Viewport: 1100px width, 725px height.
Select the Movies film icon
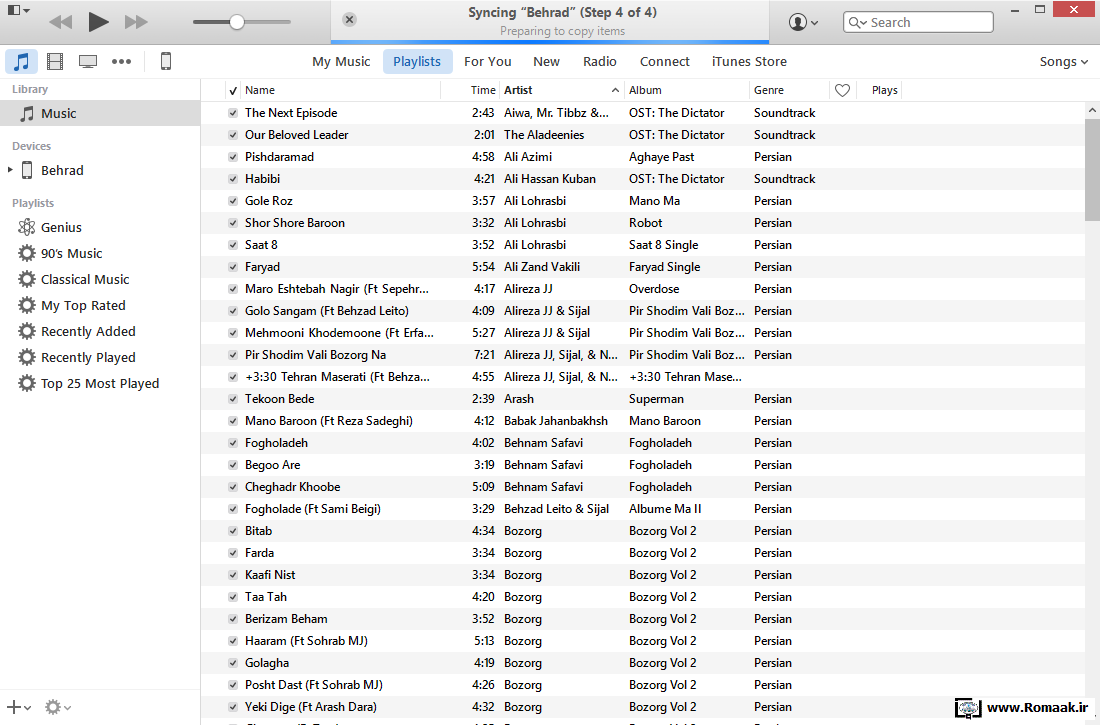tap(55, 61)
